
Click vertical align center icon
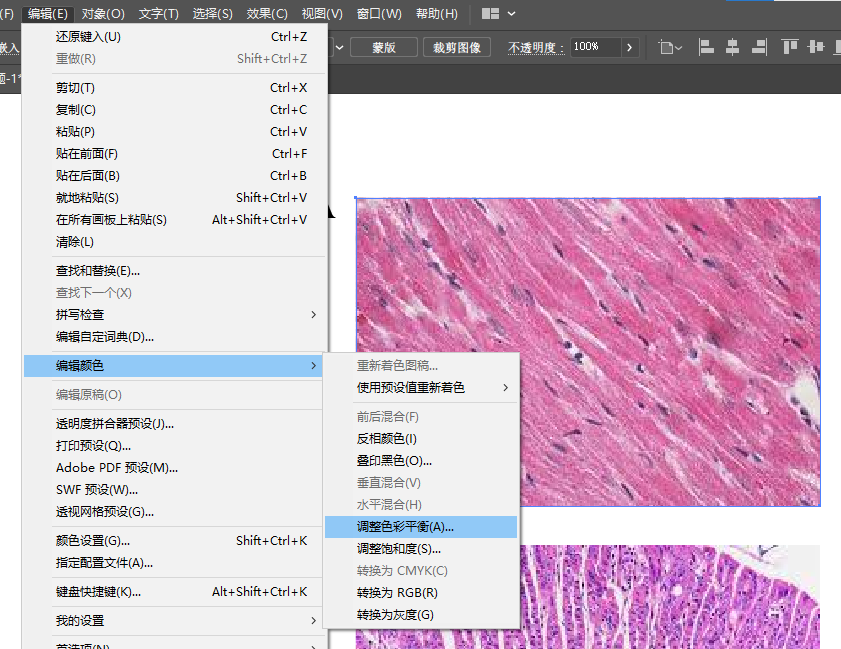[815, 47]
